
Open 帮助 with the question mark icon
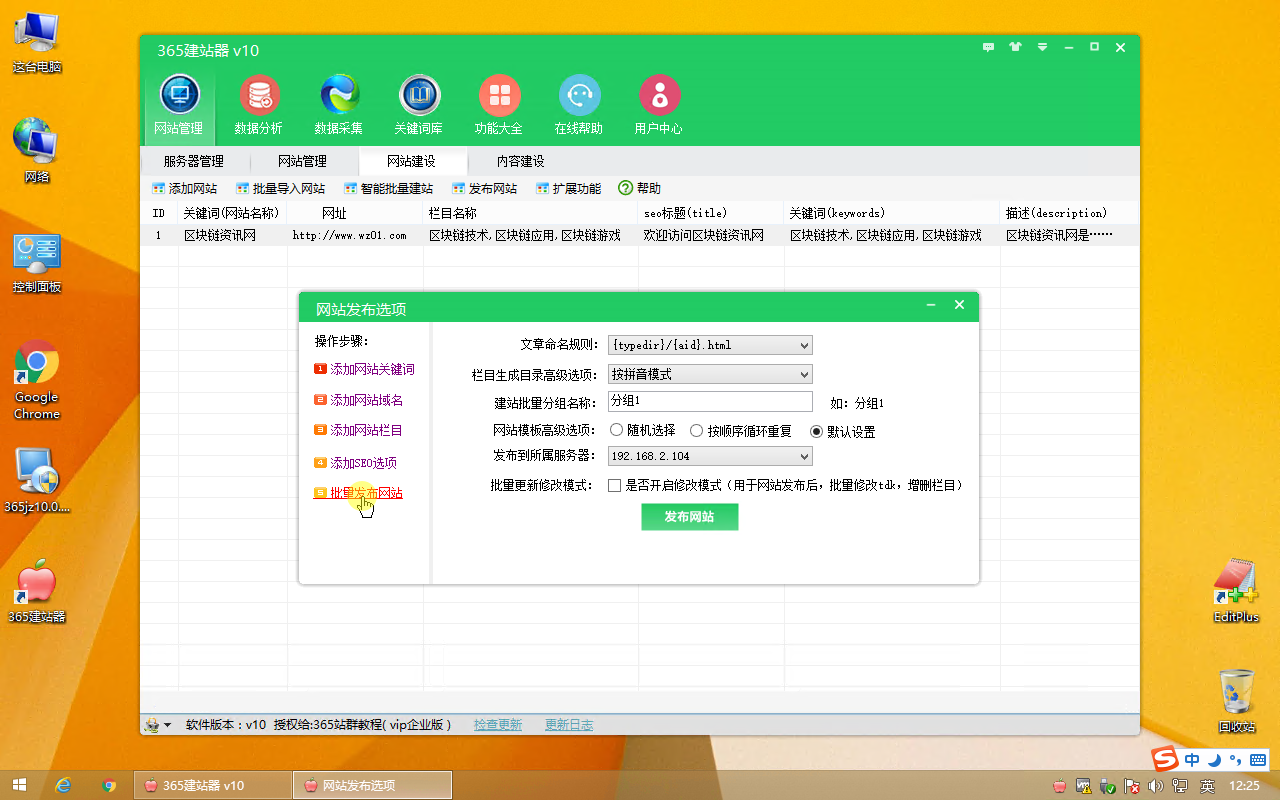point(640,188)
